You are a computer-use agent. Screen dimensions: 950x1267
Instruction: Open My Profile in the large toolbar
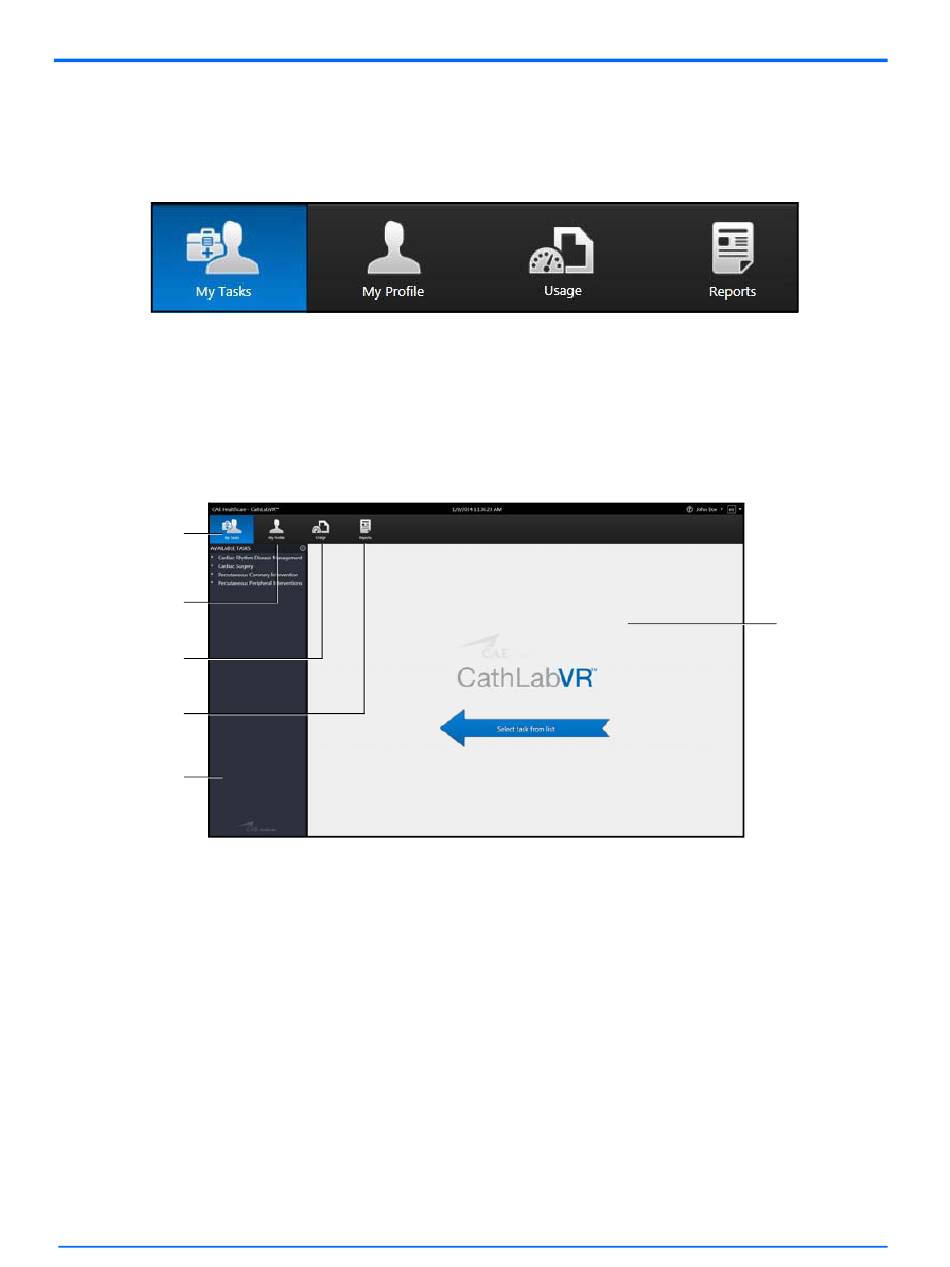click(393, 258)
